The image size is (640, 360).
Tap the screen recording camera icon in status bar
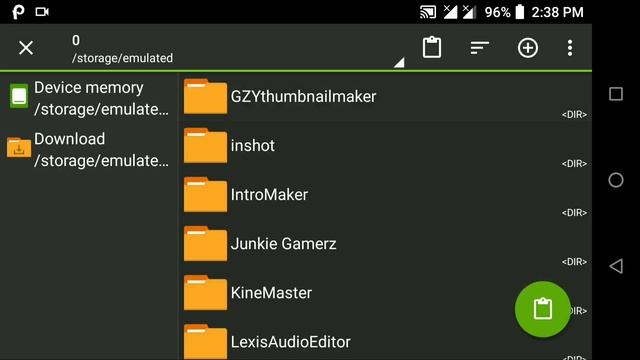pos(42,12)
